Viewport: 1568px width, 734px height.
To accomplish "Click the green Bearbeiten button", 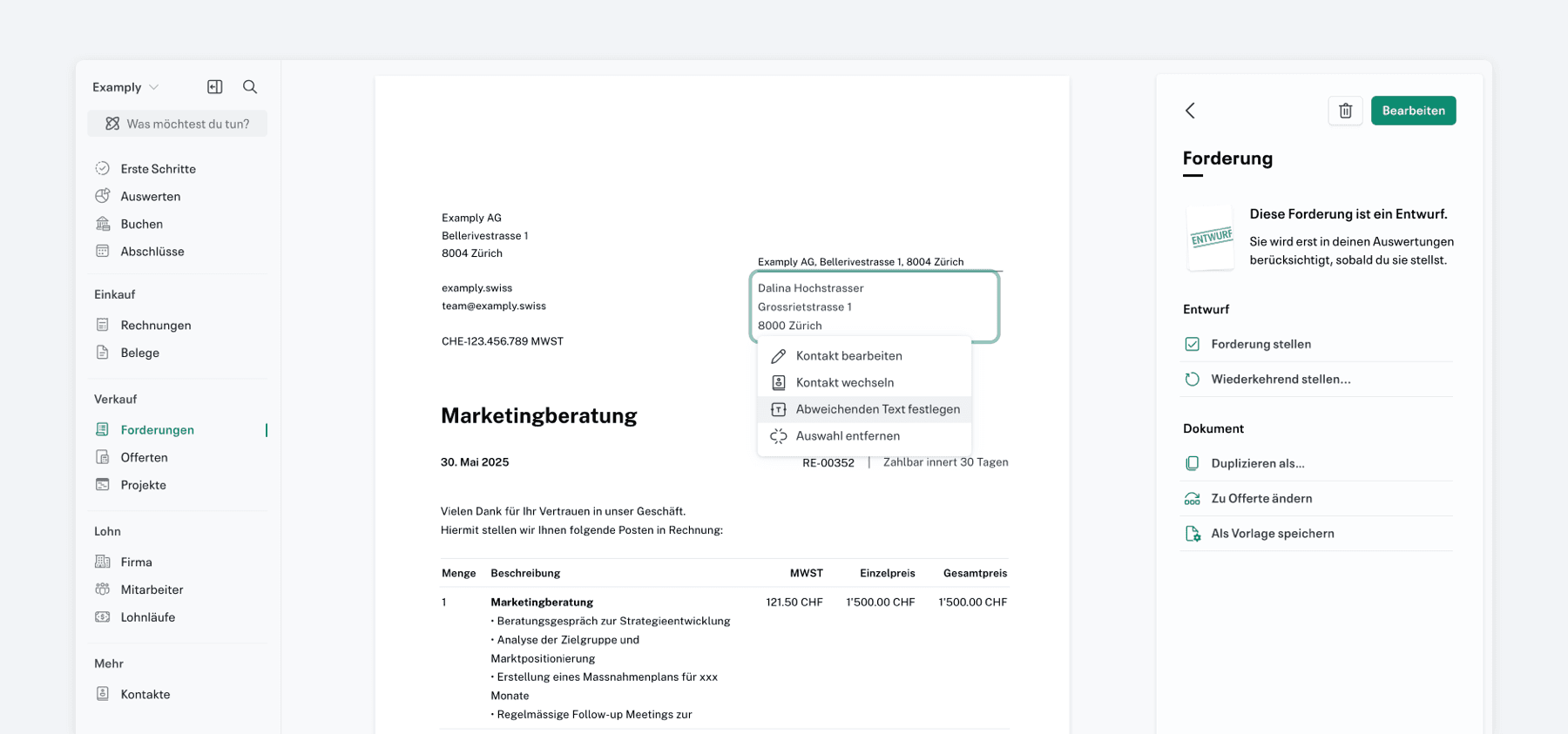I will coord(1413,111).
